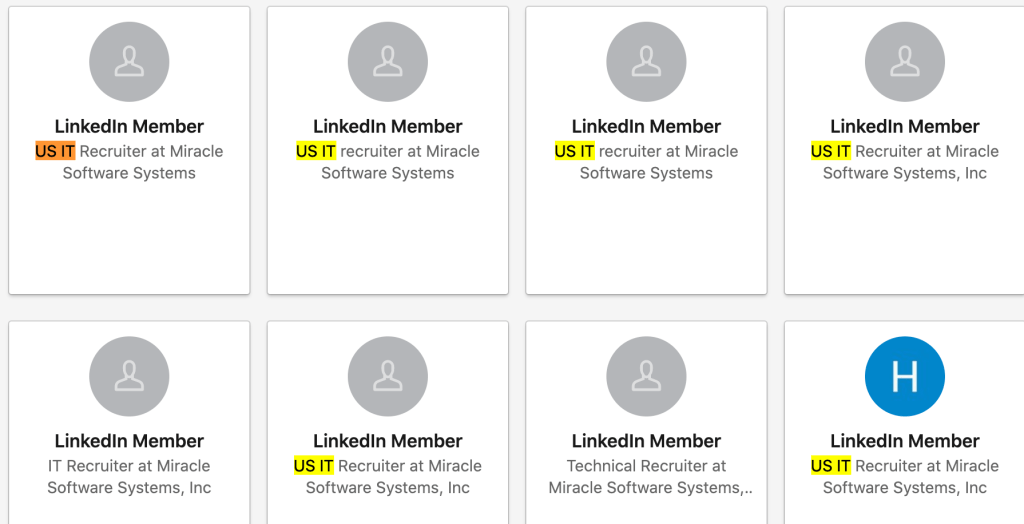Image resolution: width=1024 pixels, height=524 pixels.
Task: Click "LinkedIn Member" under the blue H avatar
Action: click(x=904, y=441)
